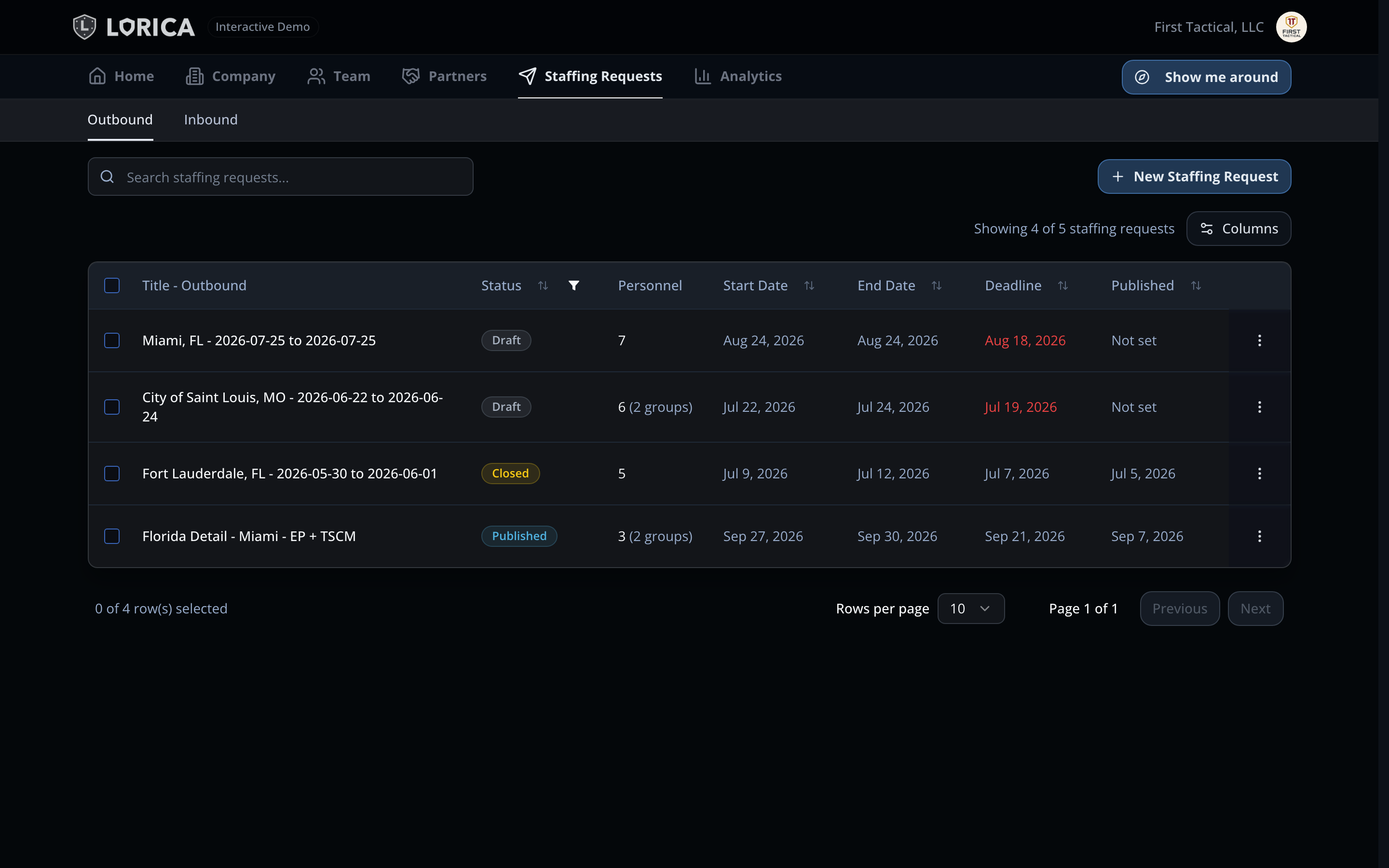Select the Outbound sub-tab

tap(120, 120)
